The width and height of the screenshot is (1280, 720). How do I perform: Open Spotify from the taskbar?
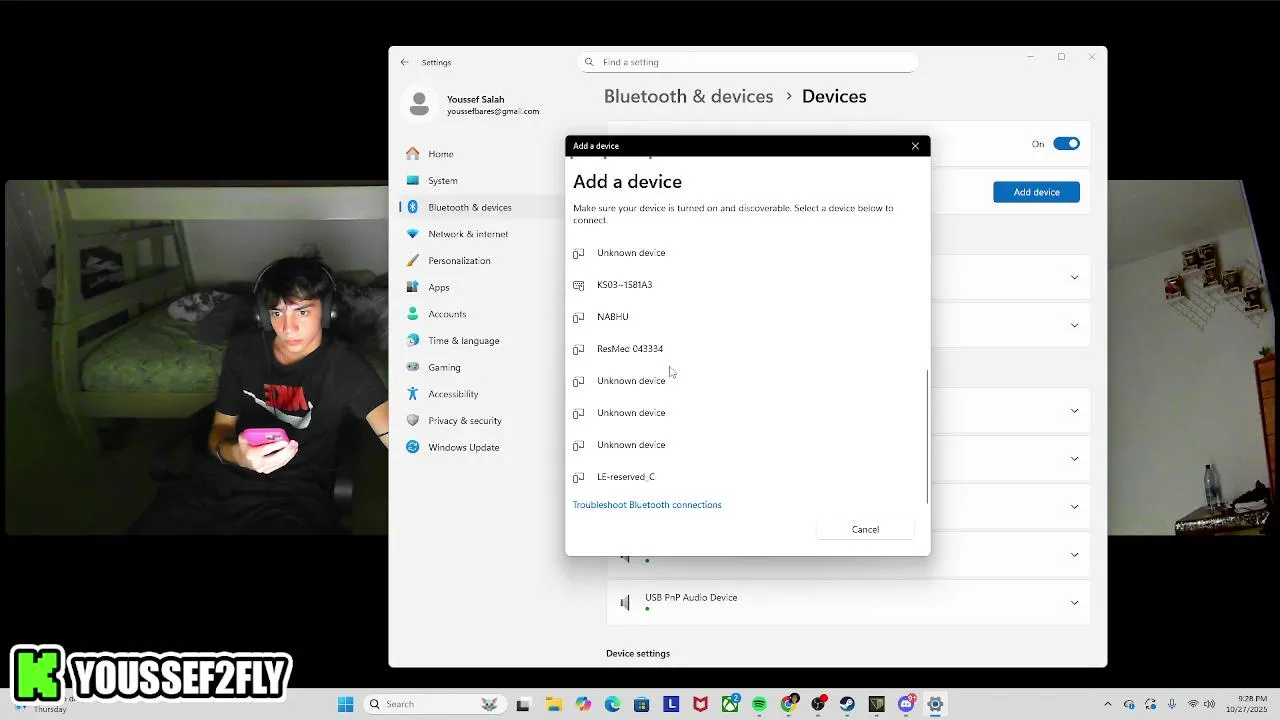point(759,704)
